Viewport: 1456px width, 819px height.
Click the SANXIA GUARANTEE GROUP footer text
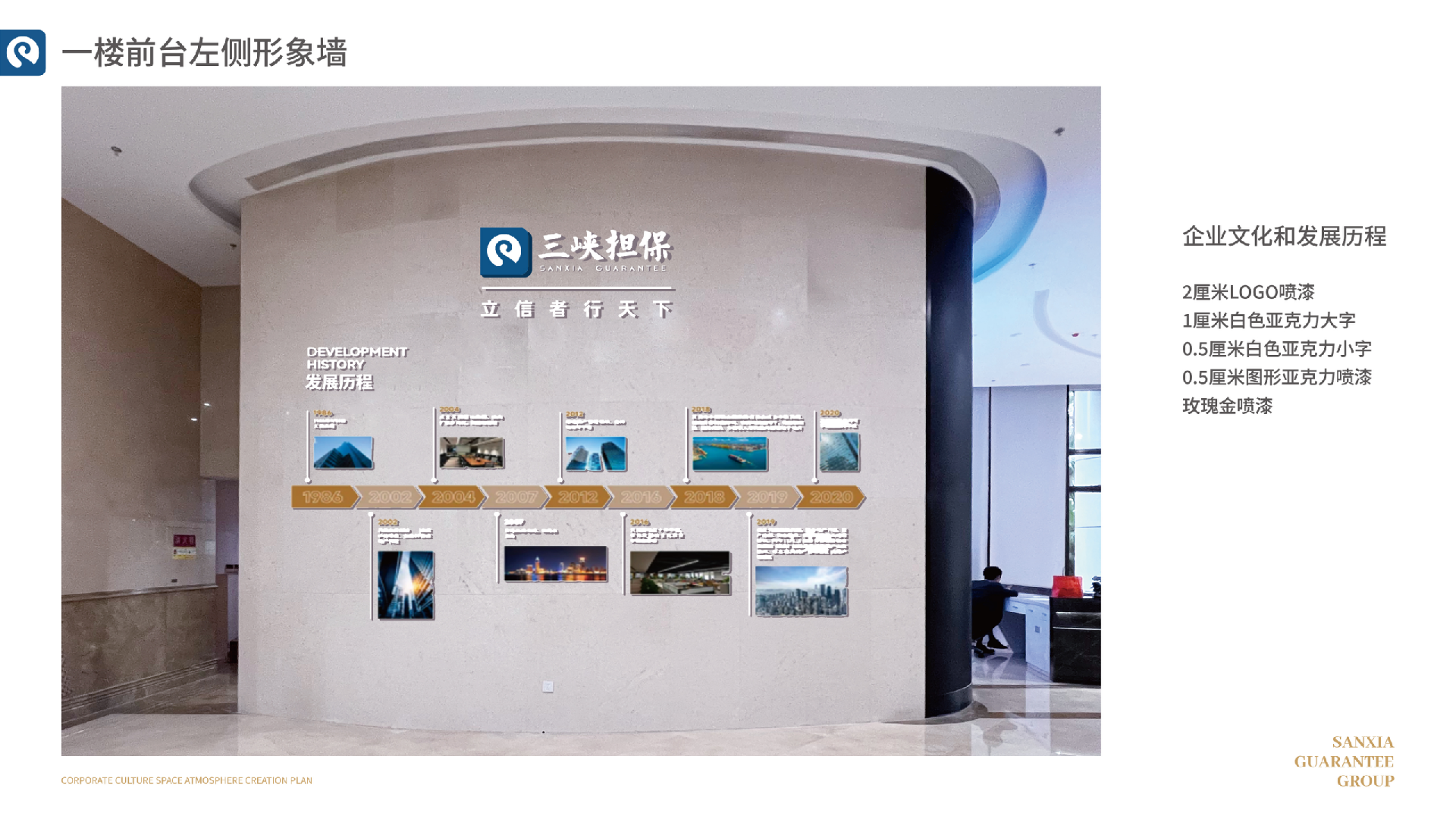[x=1344, y=761]
